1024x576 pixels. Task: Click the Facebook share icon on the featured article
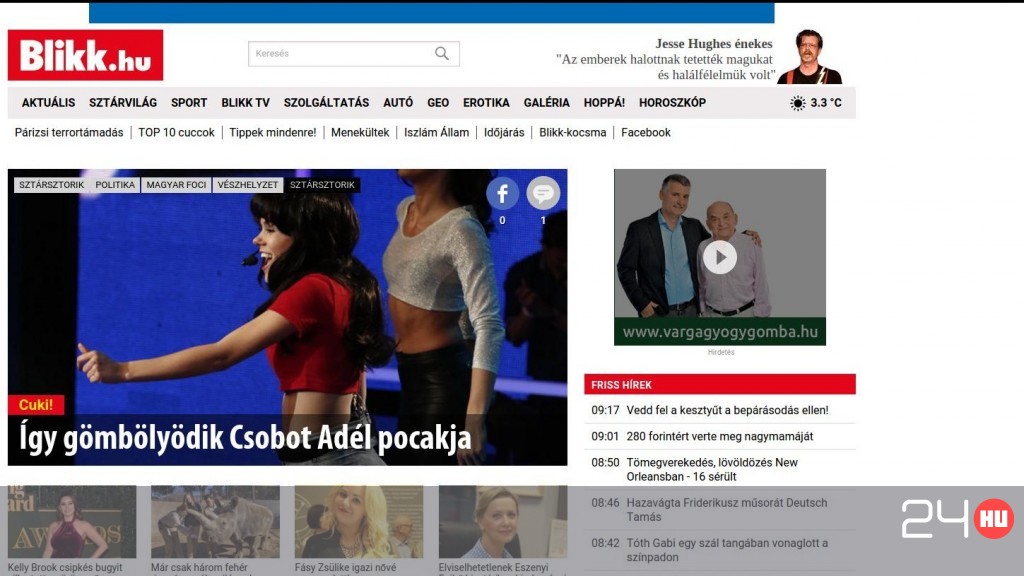[x=502, y=193]
